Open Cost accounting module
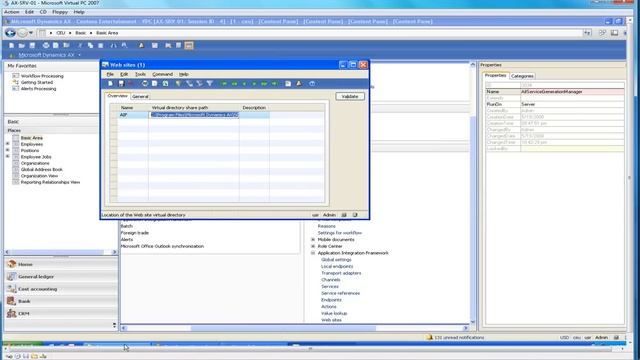 coord(61,289)
